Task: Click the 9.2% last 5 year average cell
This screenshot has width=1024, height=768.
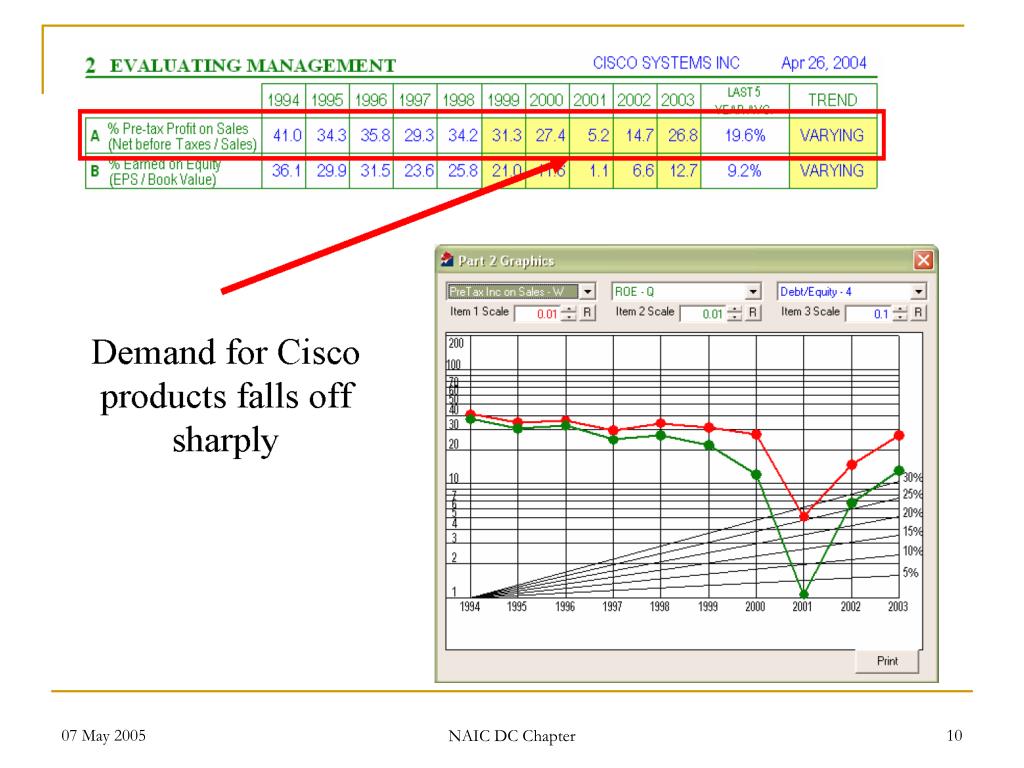Action: point(745,171)
